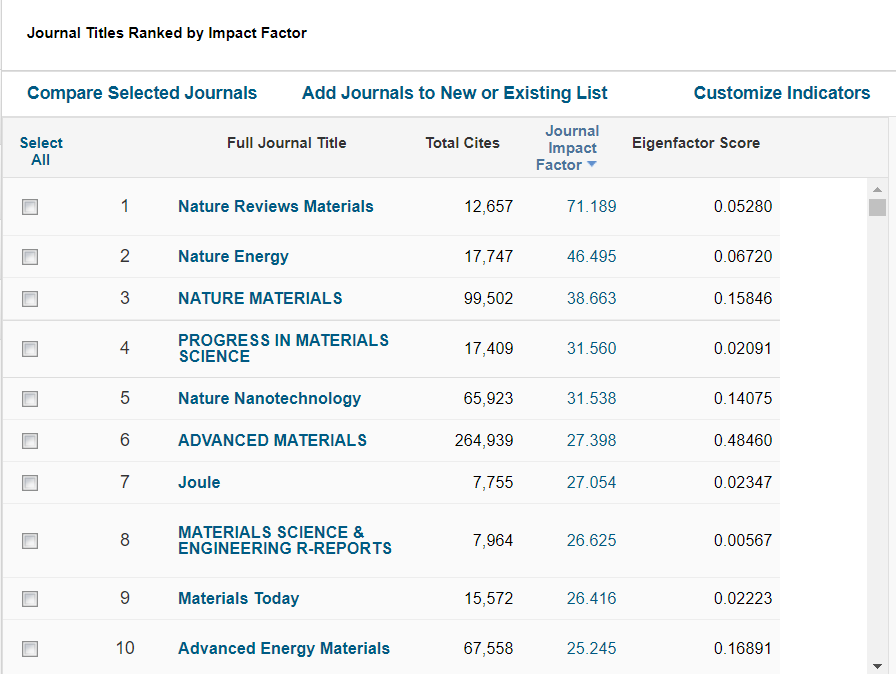Click impact factor value 27.054
Image resolution: width=896 pixels, height=674 pixels.
click(x=591, y=483)
